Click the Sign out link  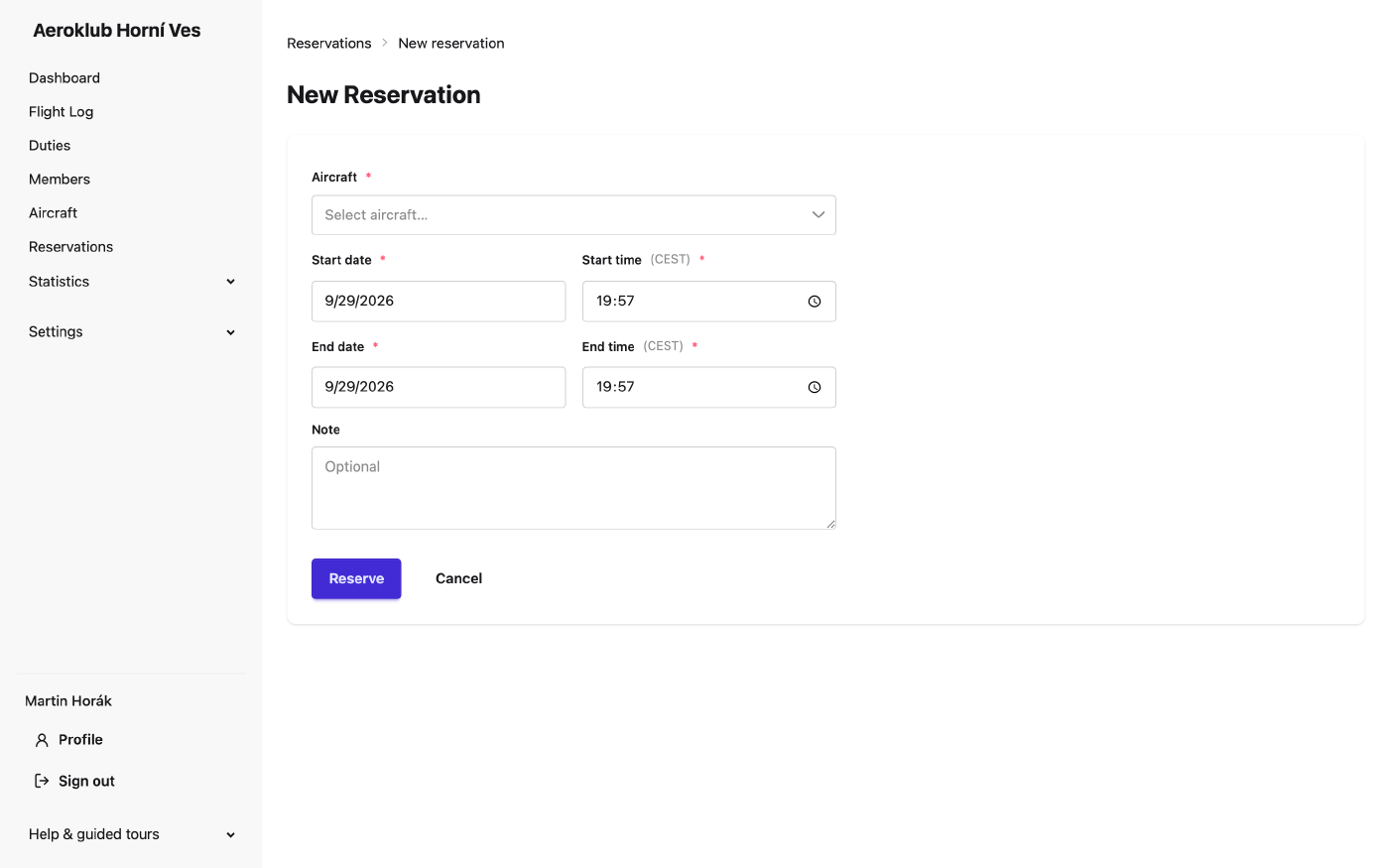86,782
